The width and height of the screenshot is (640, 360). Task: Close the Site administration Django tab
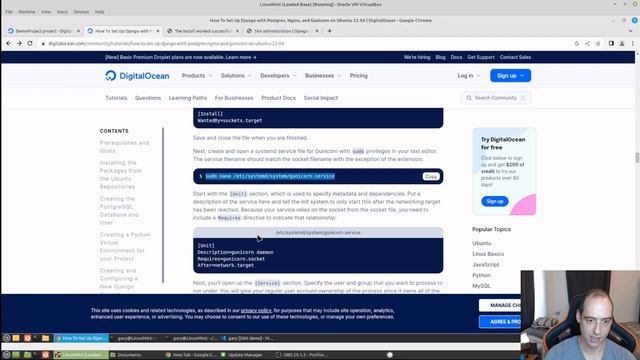point(317,31)
